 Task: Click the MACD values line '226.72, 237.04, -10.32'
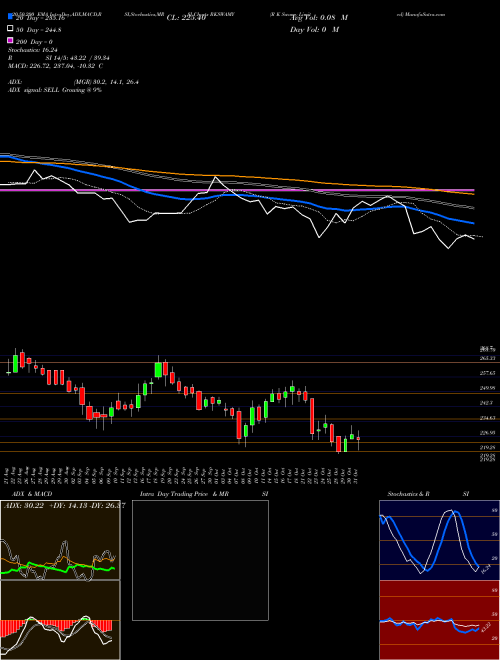65,66
